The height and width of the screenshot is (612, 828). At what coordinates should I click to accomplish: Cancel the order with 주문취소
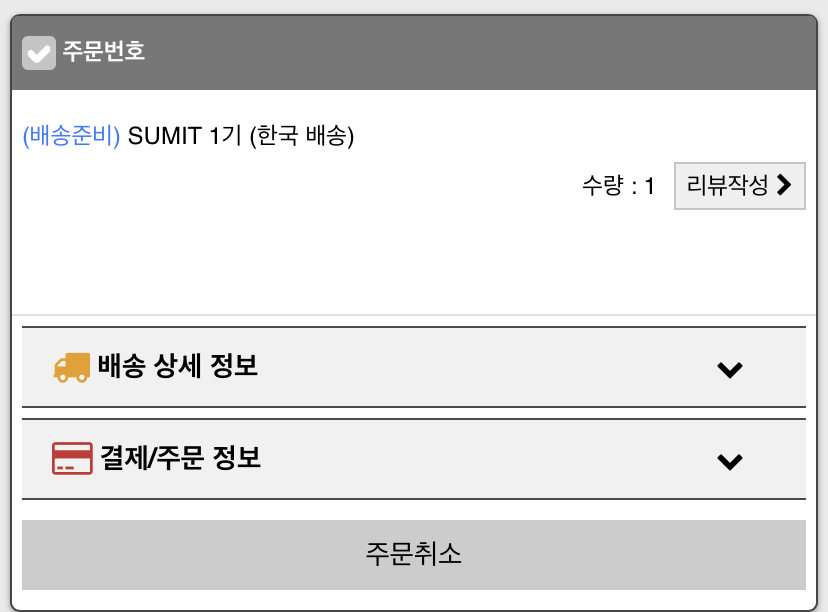[x=414, y=555]
